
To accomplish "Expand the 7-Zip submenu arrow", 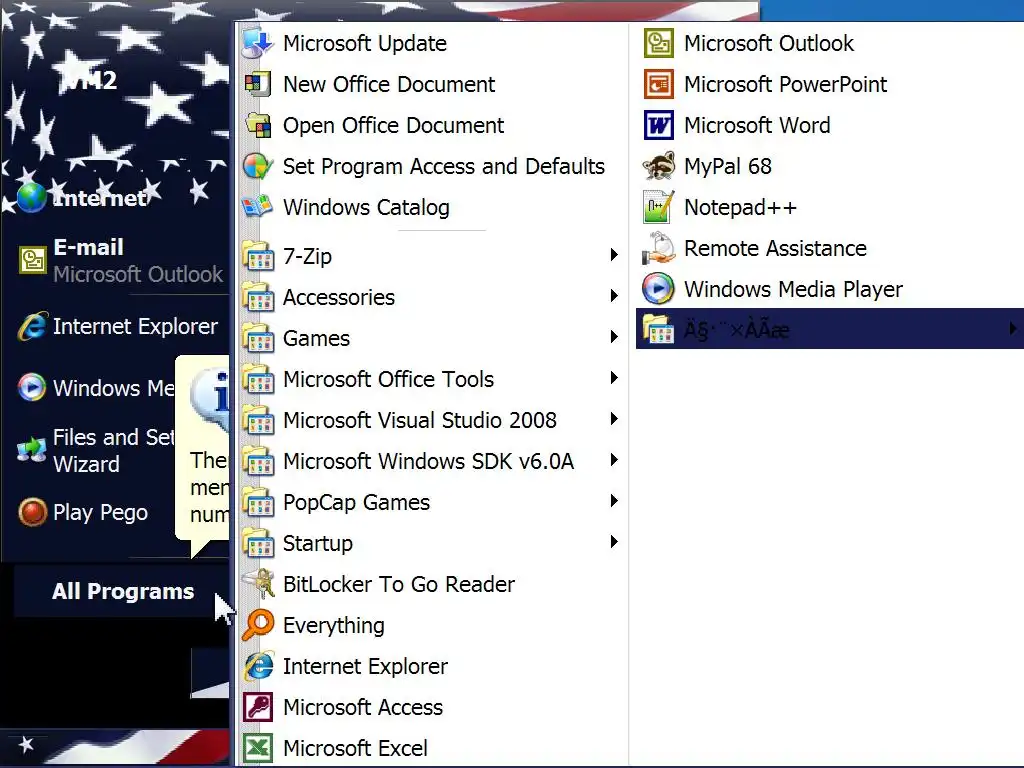I will (x=613, y=255).
